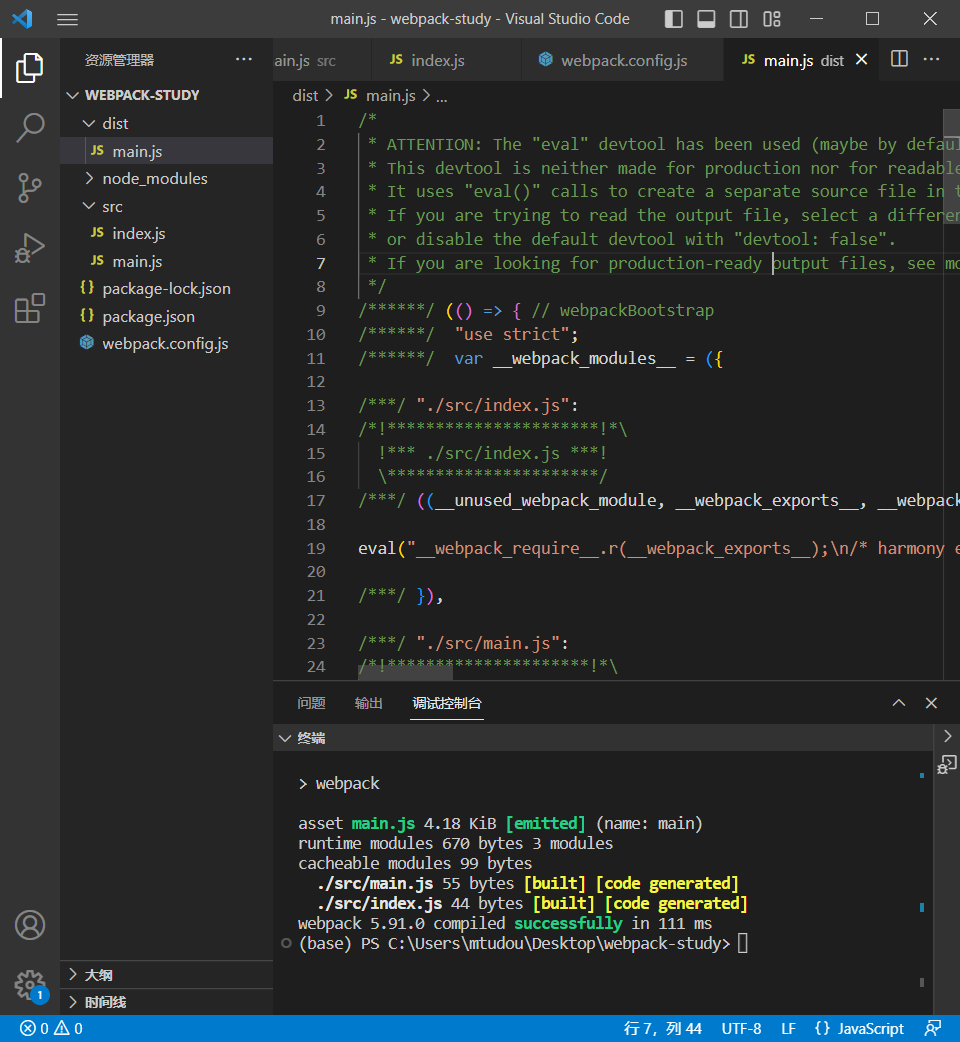Open package.json in the file explorer
Viewport: 960px width, 1042px height.
(148, 316)
